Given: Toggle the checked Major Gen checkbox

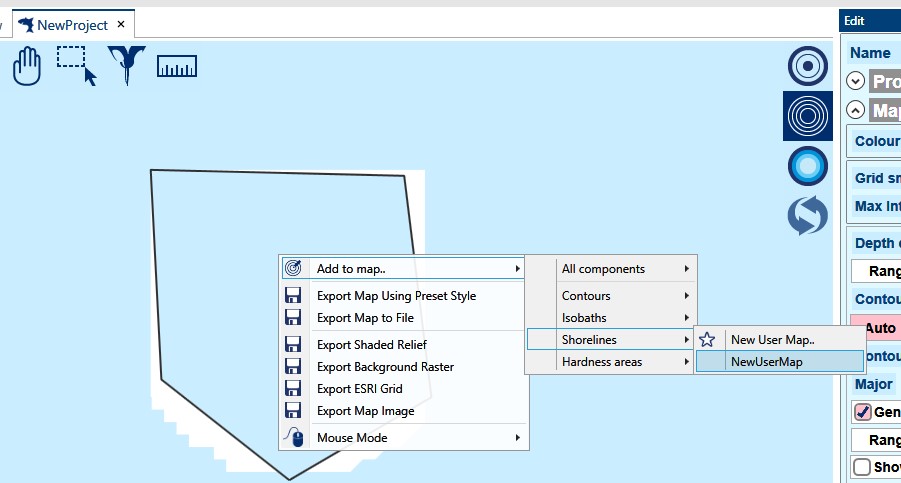Looking at the screenshot, I should coord(862,412).
